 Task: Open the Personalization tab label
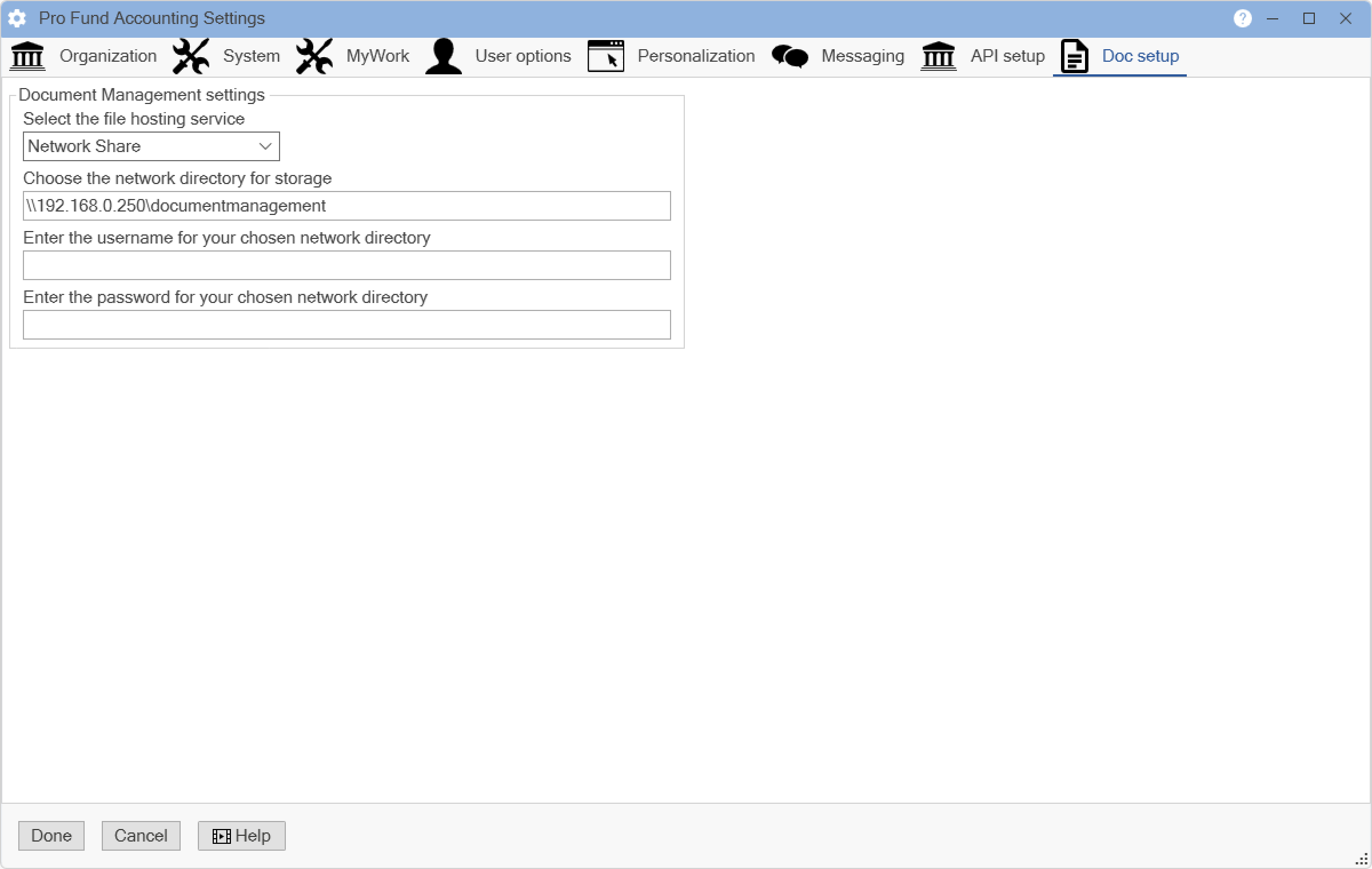[x=696, y=56]
